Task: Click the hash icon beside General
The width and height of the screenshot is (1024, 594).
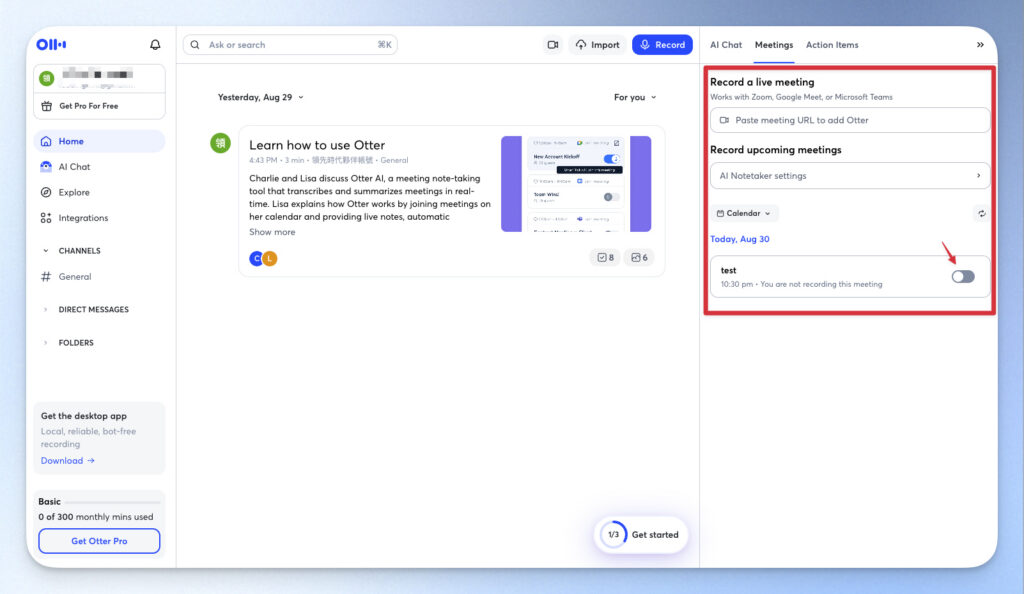Action: click(x=46, y=277)
